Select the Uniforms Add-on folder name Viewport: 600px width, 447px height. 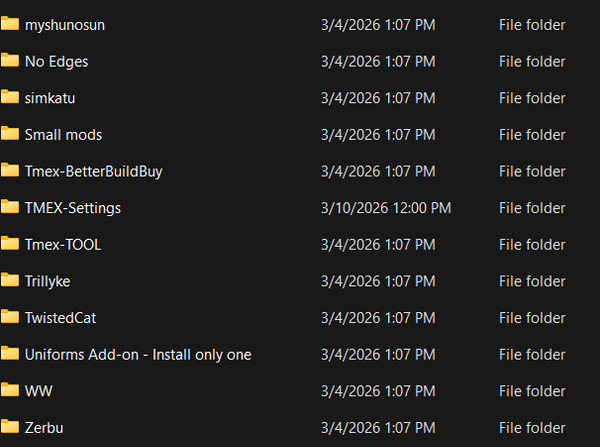pyautogui.click(x=138, y=354)
